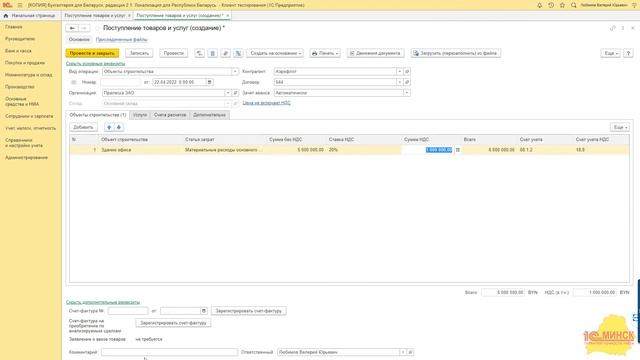Click the Дт/Кт postings icon in toolbar

tap(199, 53)
